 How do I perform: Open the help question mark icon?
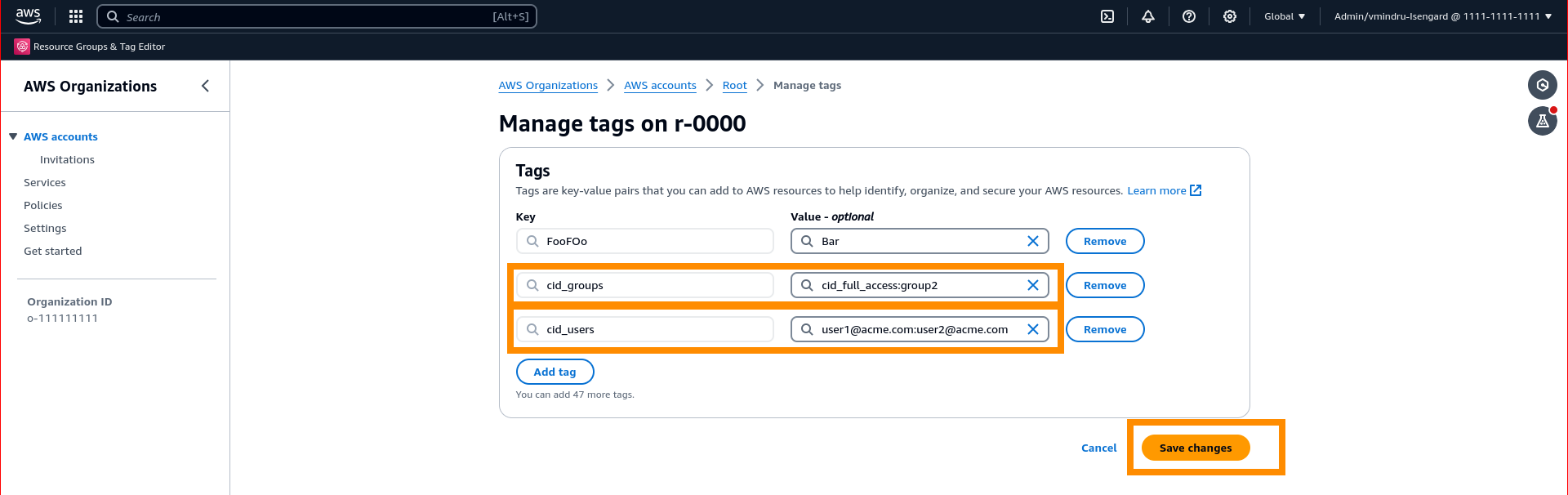(x=1189, y=16)
